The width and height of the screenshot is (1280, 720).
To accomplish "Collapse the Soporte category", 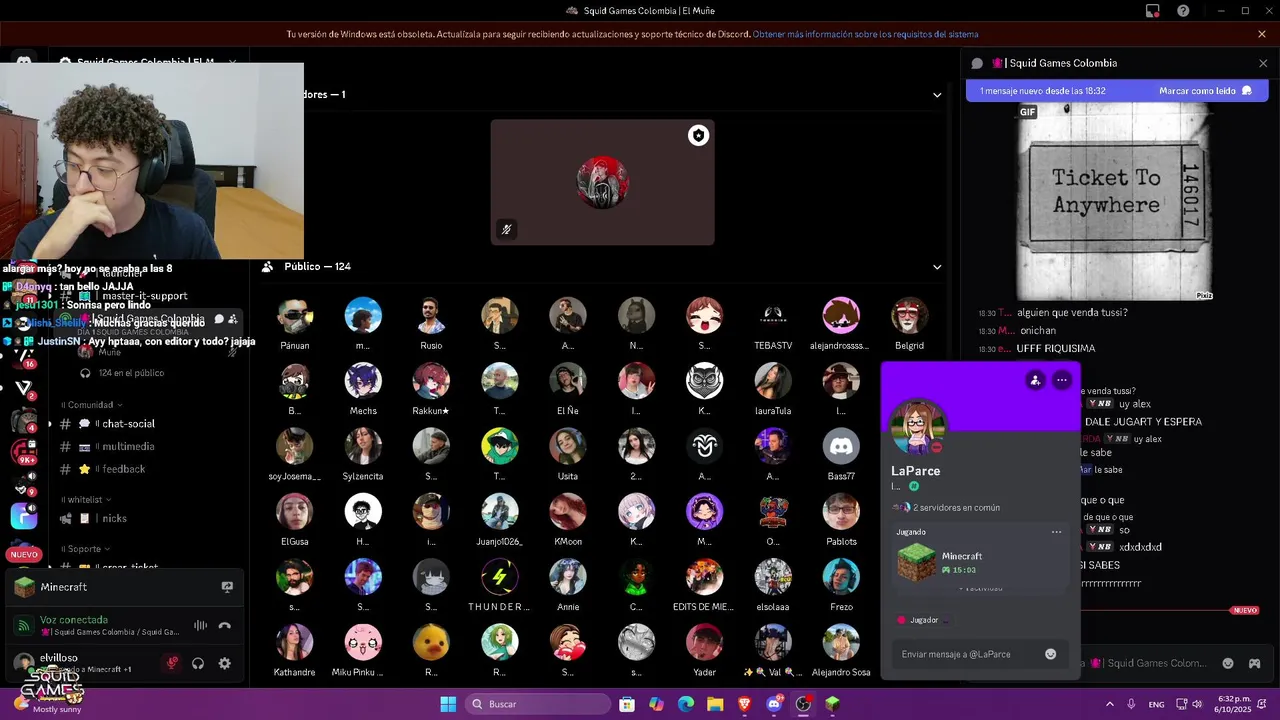I will point(86,549).
